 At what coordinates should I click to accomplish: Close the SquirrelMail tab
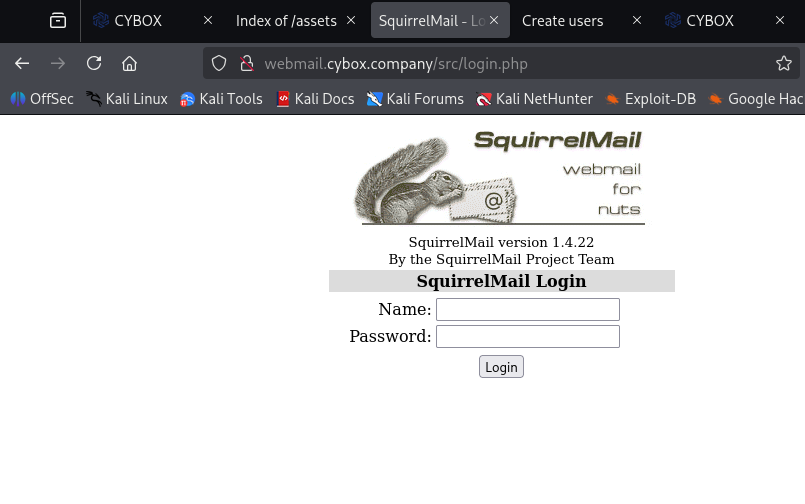(x=494, y=20)
